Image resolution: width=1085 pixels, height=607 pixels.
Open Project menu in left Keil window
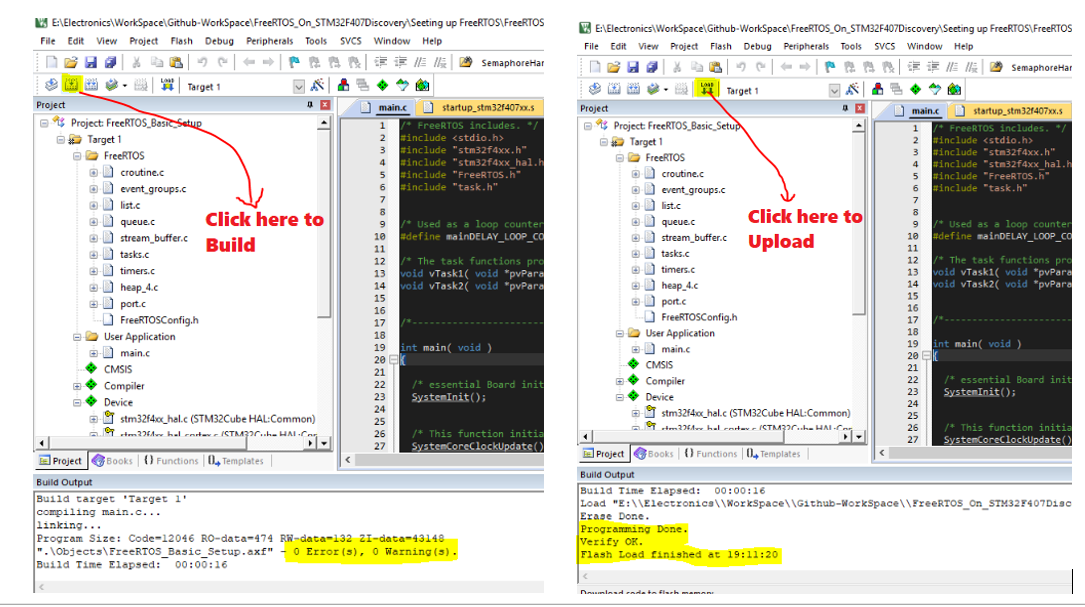143,41
